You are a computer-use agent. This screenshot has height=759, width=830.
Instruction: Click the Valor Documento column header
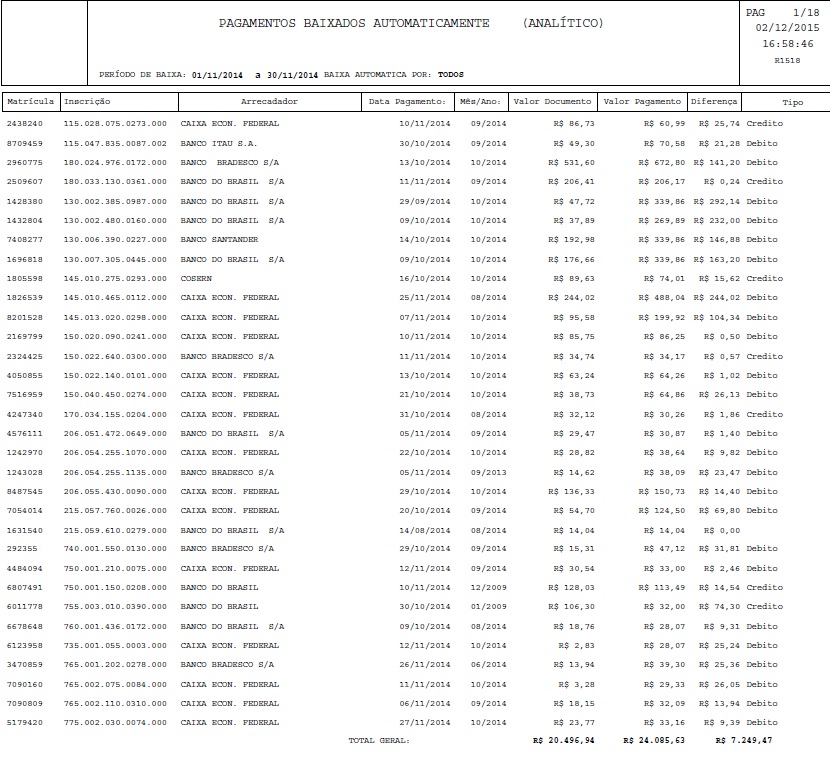pyautogui.click(x=550, y=101)
